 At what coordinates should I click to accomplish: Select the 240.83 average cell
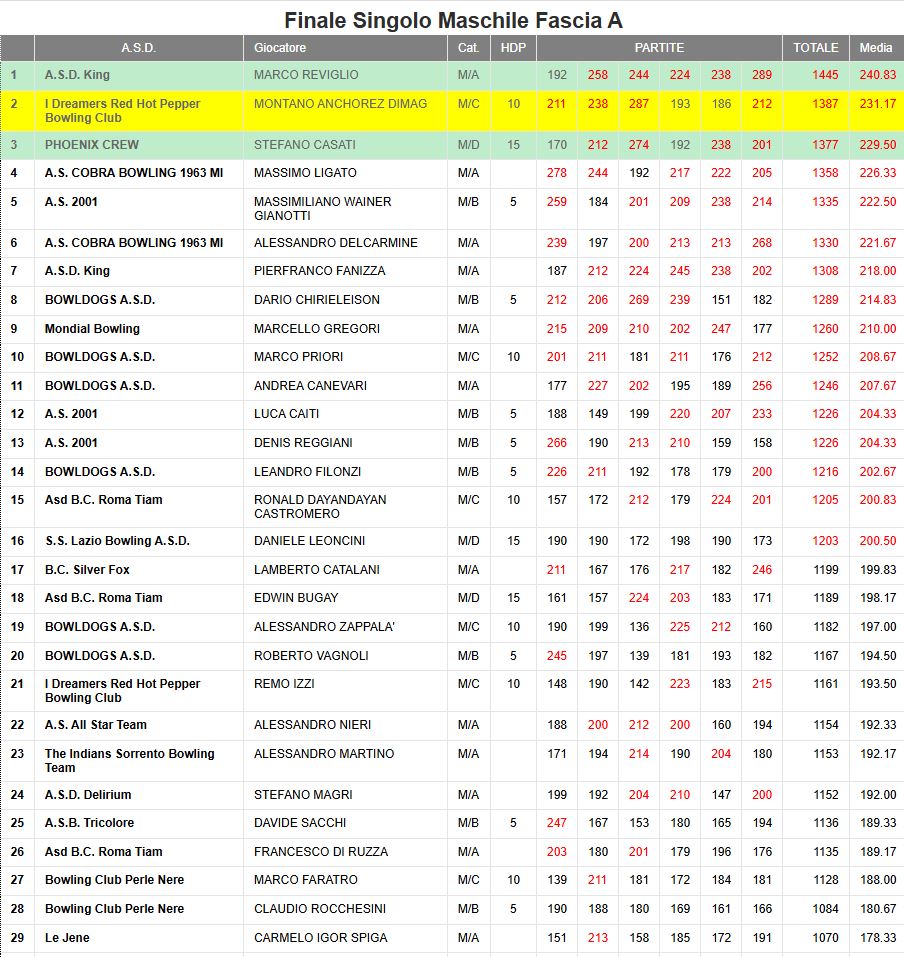point(877,75)
